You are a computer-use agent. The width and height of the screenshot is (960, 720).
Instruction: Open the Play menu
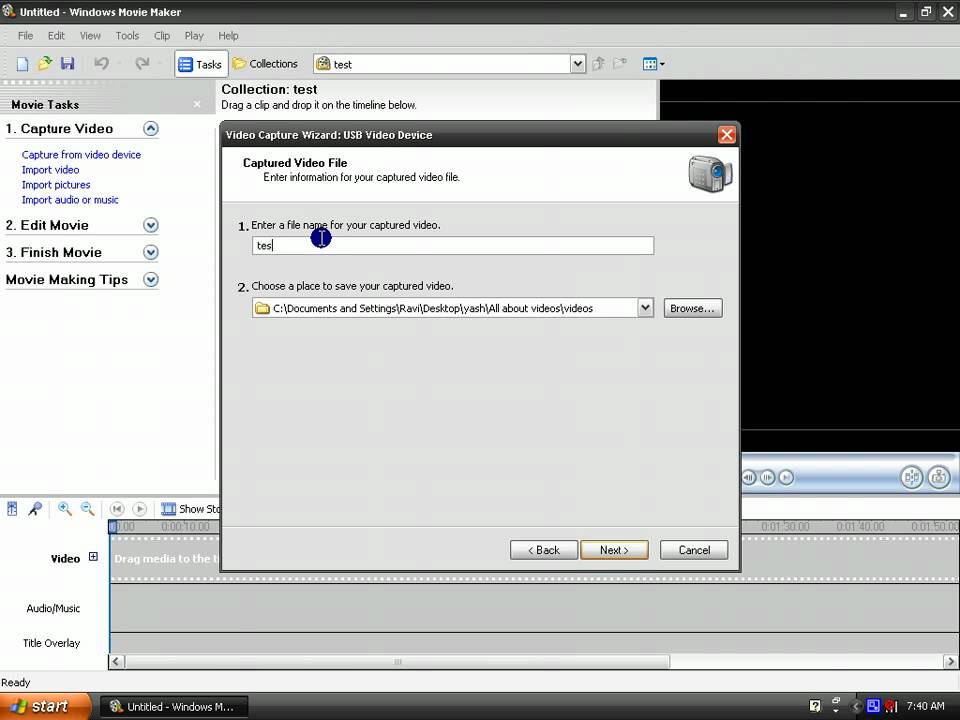pyautogui.click(x=193, y=36)
